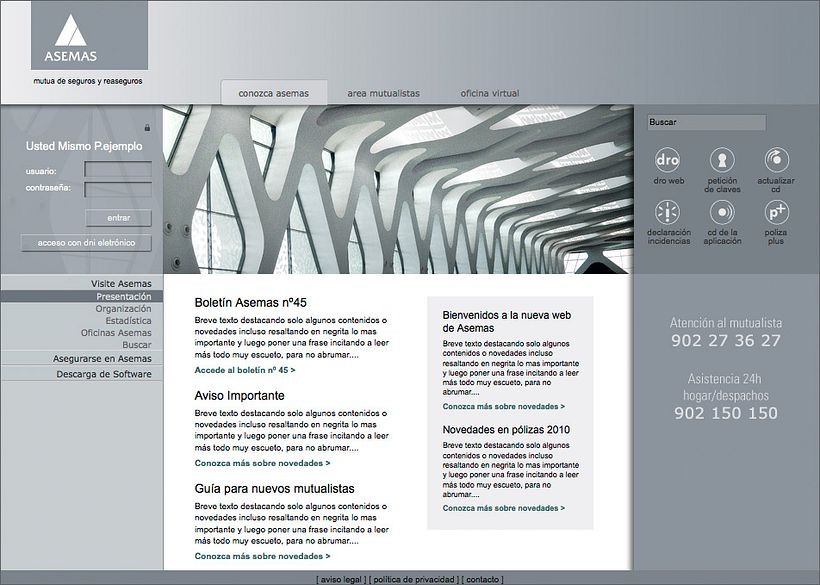This screenshot has width=820, height=585.
Task: Click link under Novedades en pólizas 2010
Action: pos(504,508)
